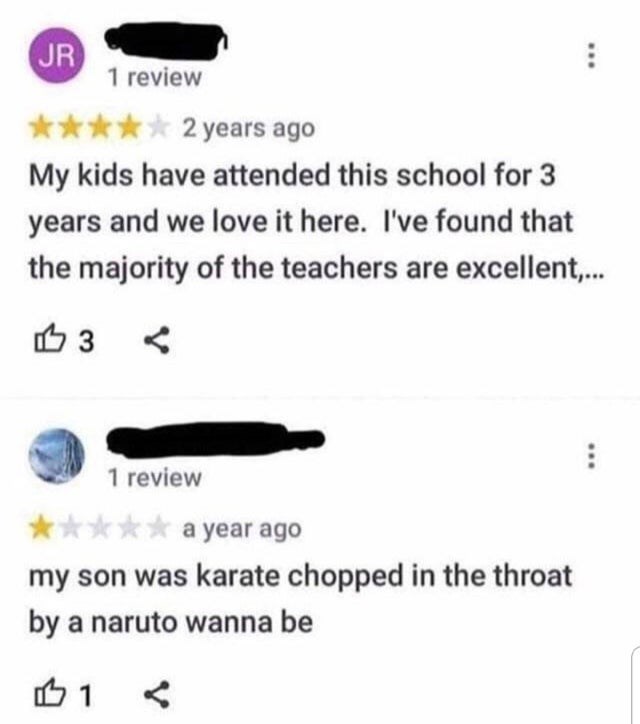Click '1 review' under the second reviewer
Viewport: 640px width, 724px height.
[x=155, y=477]
